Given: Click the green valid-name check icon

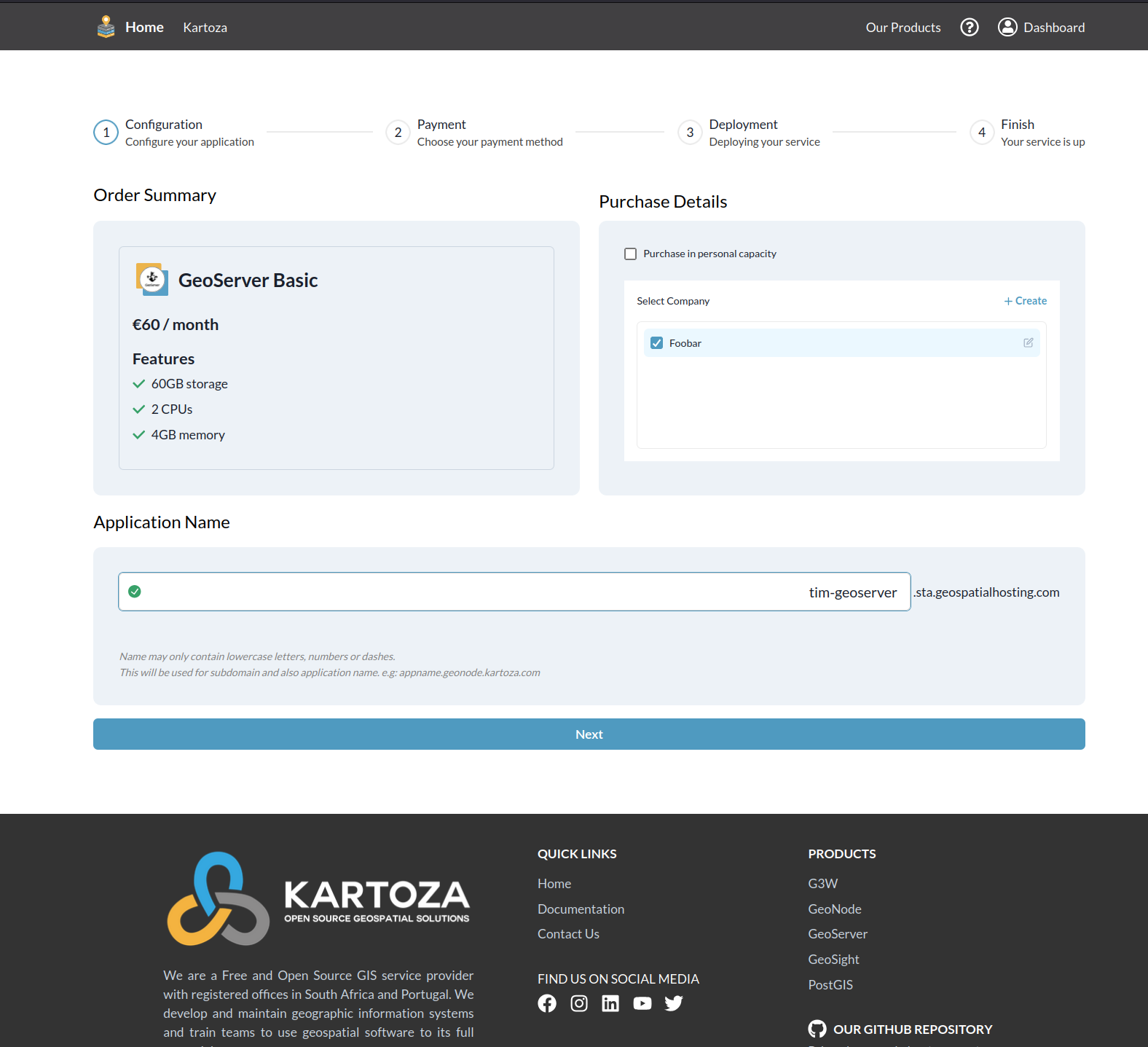Looking at the screenshot, I should pyautogui.click(x=135, y=592).
